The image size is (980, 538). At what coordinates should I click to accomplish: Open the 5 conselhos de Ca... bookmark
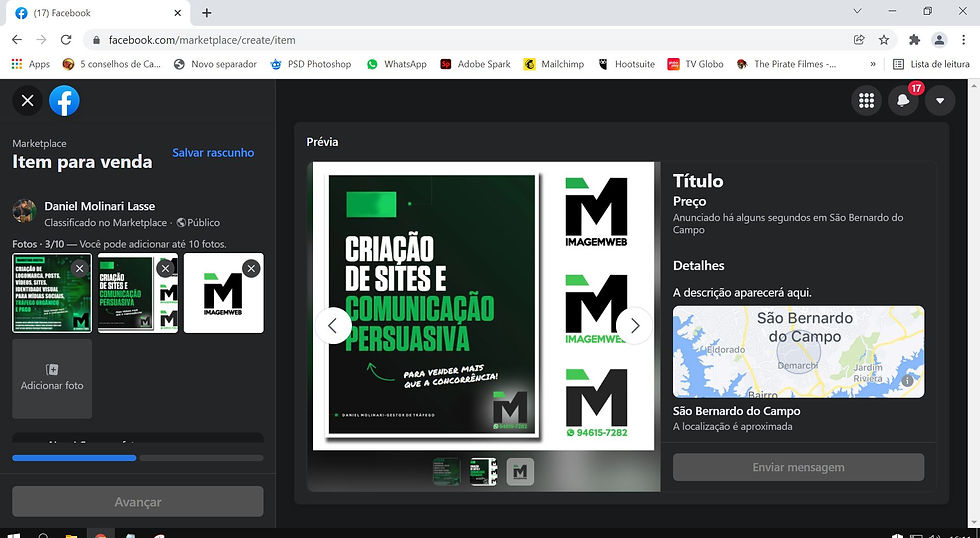[x=112, y=64]
